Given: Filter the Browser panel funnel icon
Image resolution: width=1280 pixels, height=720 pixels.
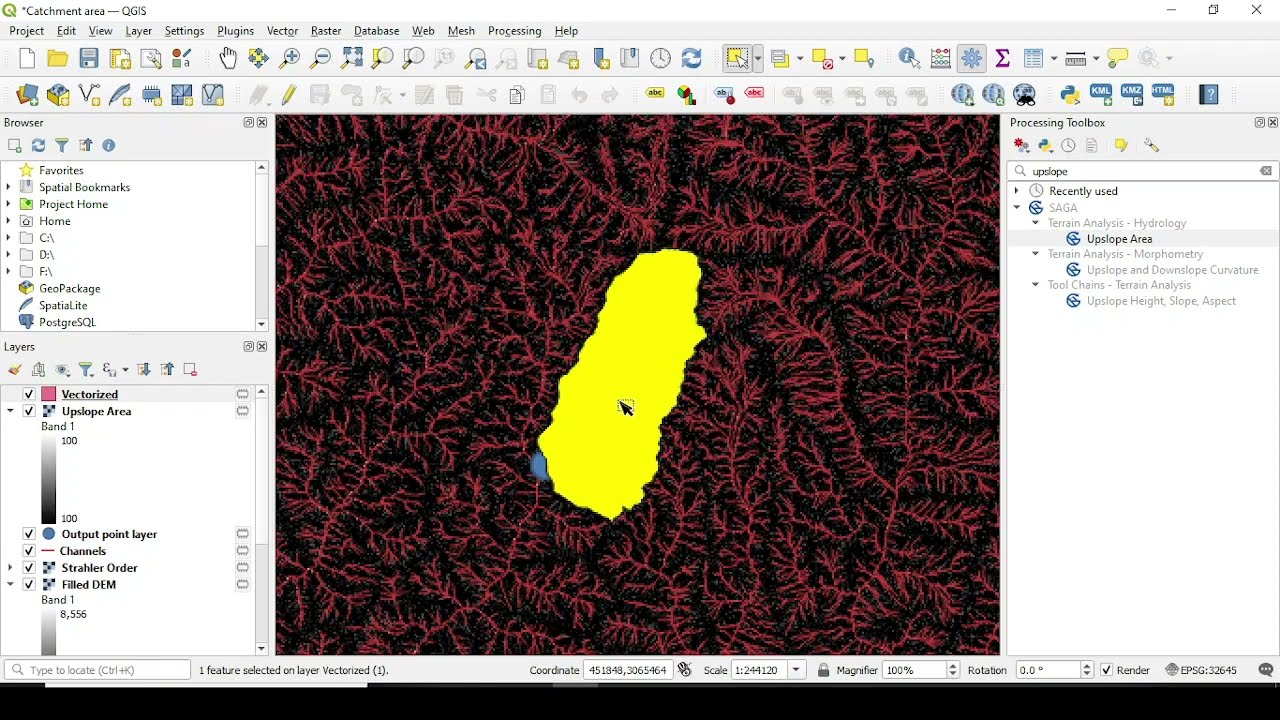Looking at the screenshot, I should point(62,146).
